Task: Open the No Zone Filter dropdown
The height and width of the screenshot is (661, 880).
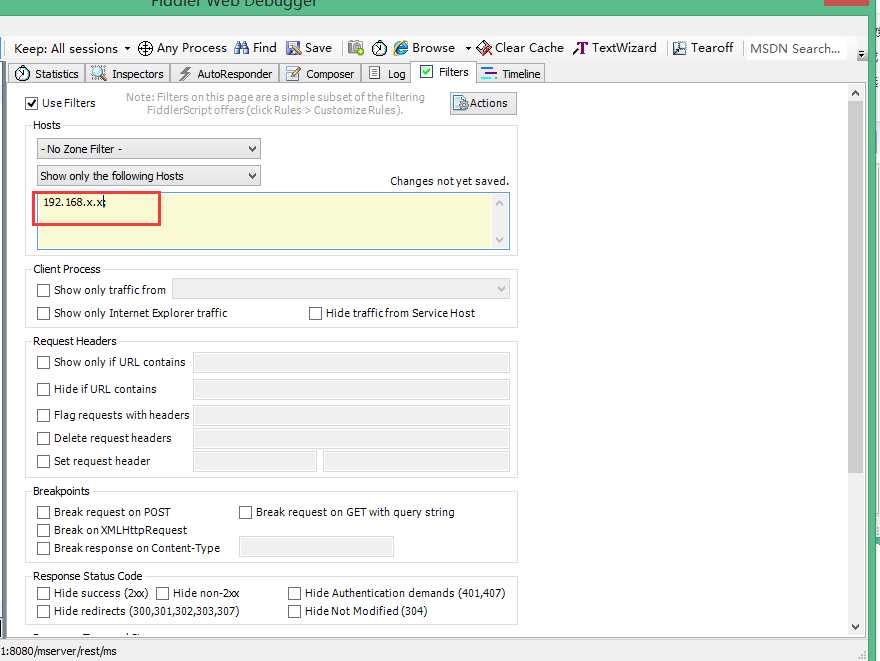Action: click(x=149, y=149)
